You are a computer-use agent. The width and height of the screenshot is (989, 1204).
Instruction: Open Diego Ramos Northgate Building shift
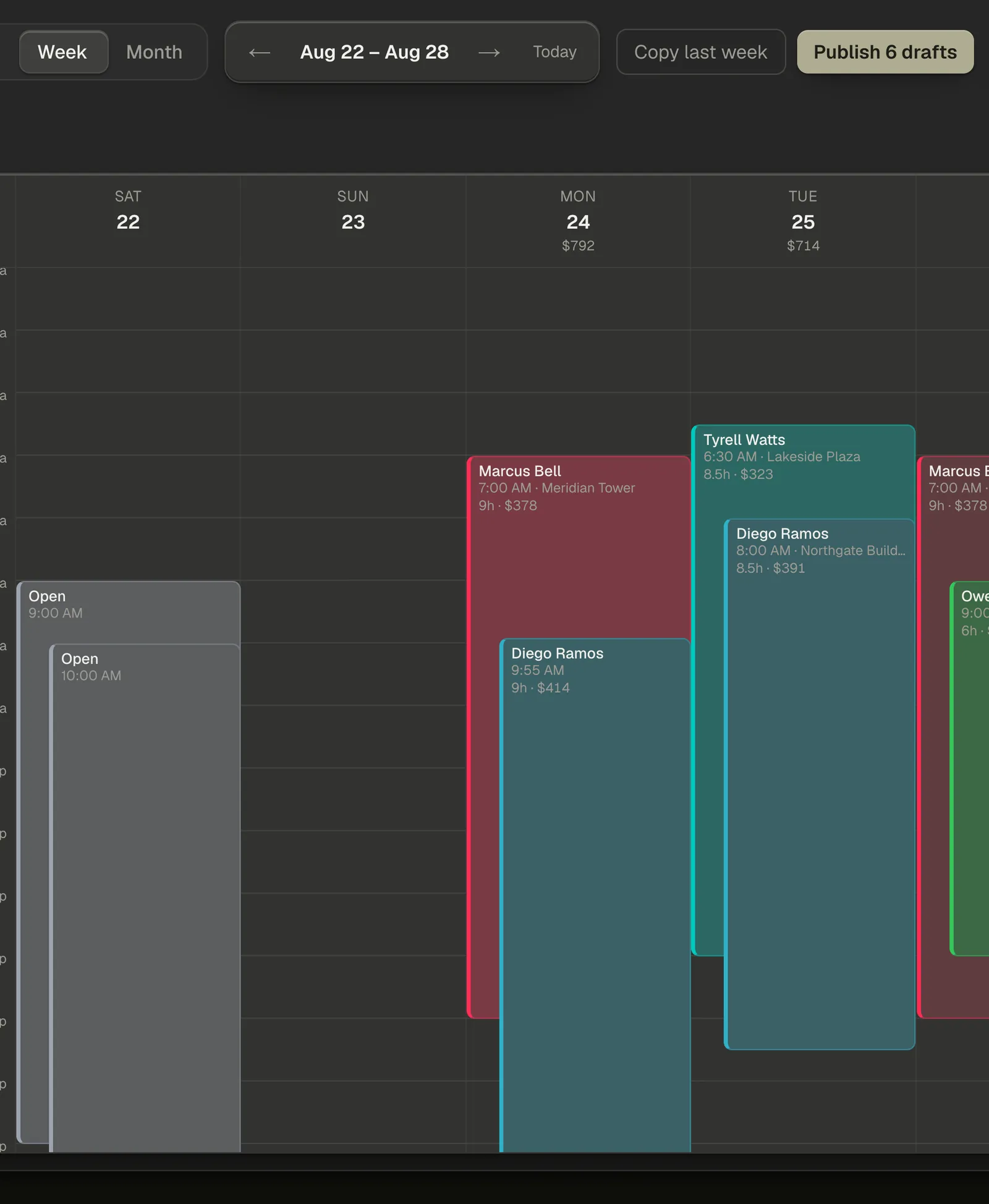pos(820,785)
